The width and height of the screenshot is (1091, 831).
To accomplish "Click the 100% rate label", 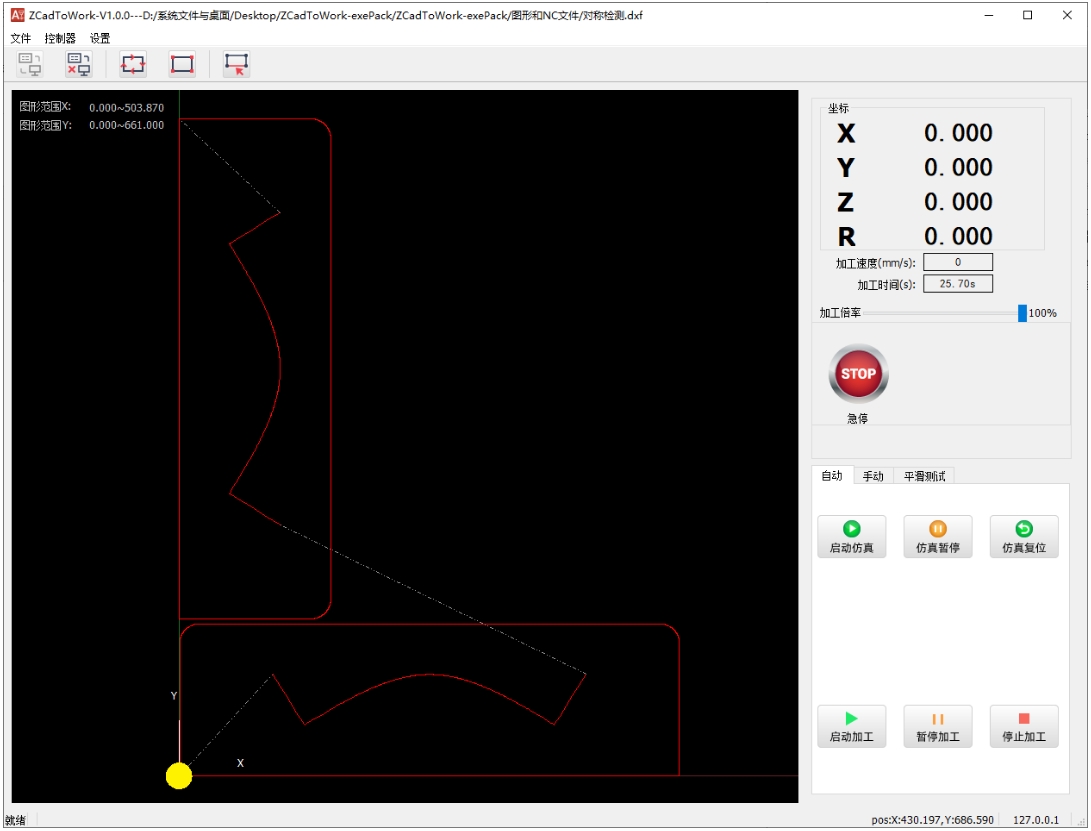I will click(x=1042, y=313).
